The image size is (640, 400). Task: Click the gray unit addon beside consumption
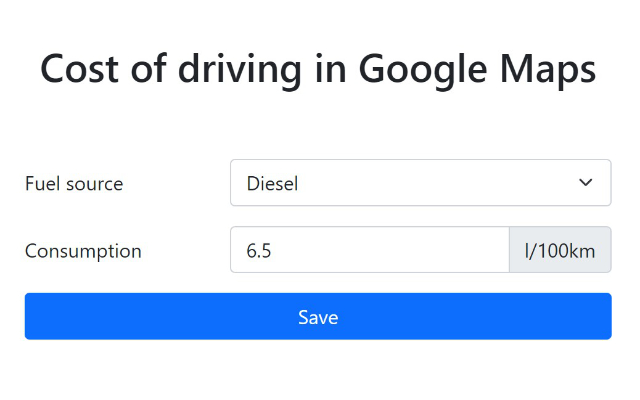point(560,250)
